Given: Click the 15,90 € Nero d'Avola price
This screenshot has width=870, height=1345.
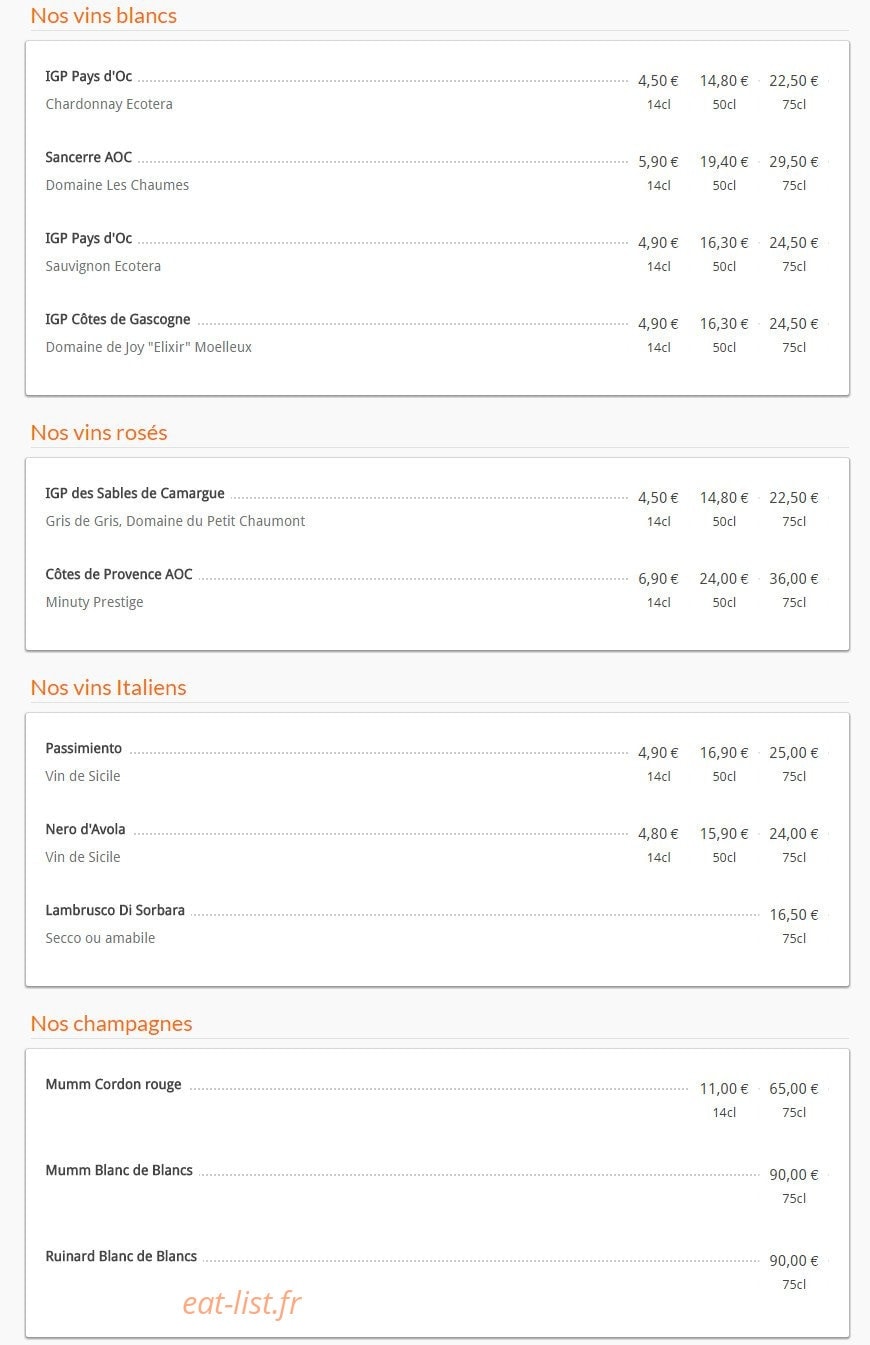Looking at the screenshot, I should point(724,834).
